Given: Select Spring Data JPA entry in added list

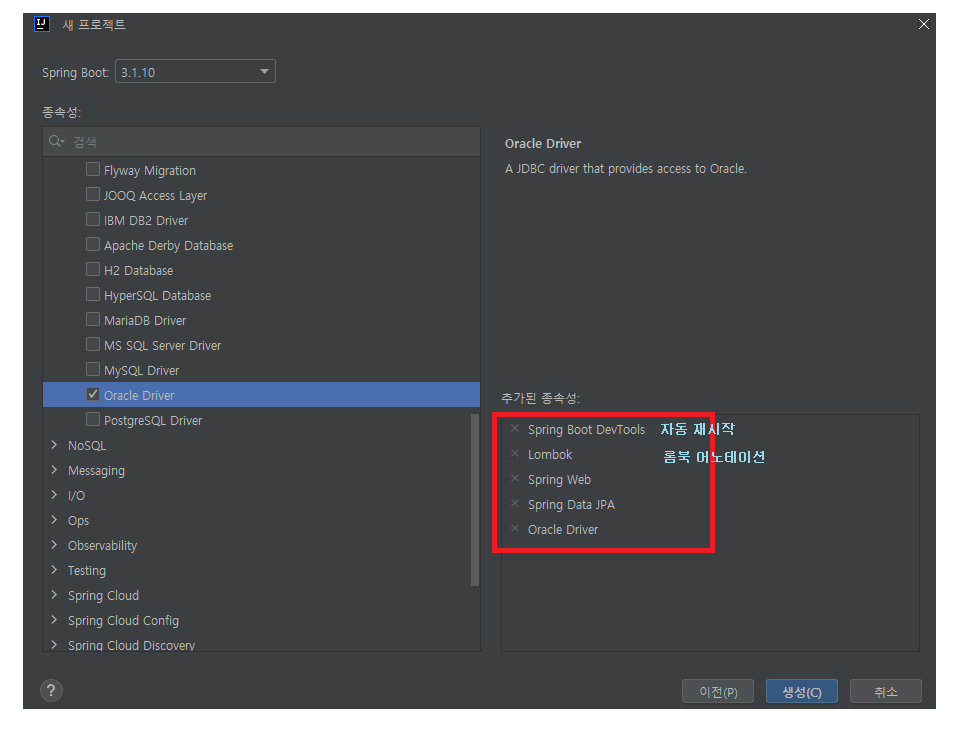Looking at the screenshot, I should coord(571,504).
